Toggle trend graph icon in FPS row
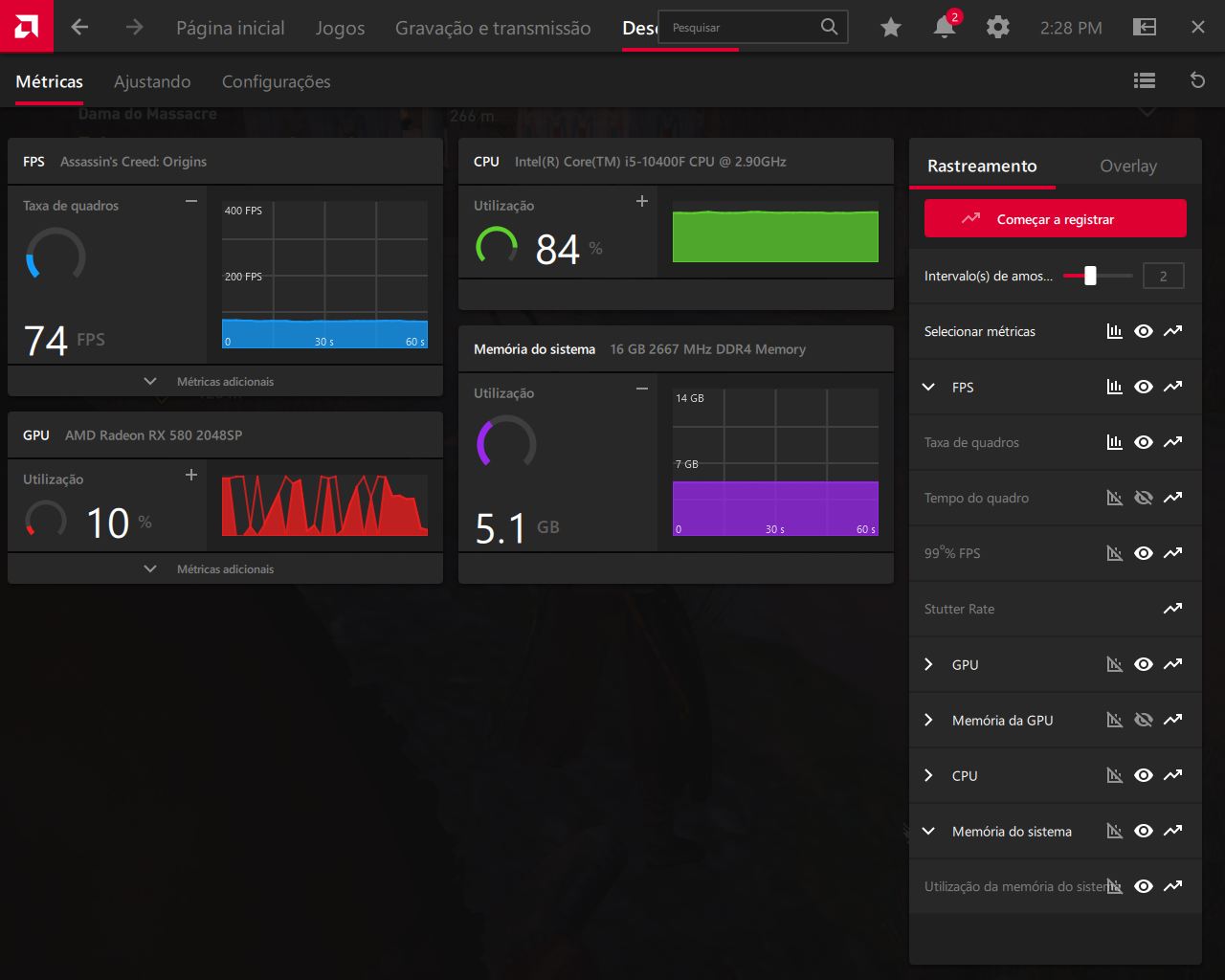 [1172, 387]
